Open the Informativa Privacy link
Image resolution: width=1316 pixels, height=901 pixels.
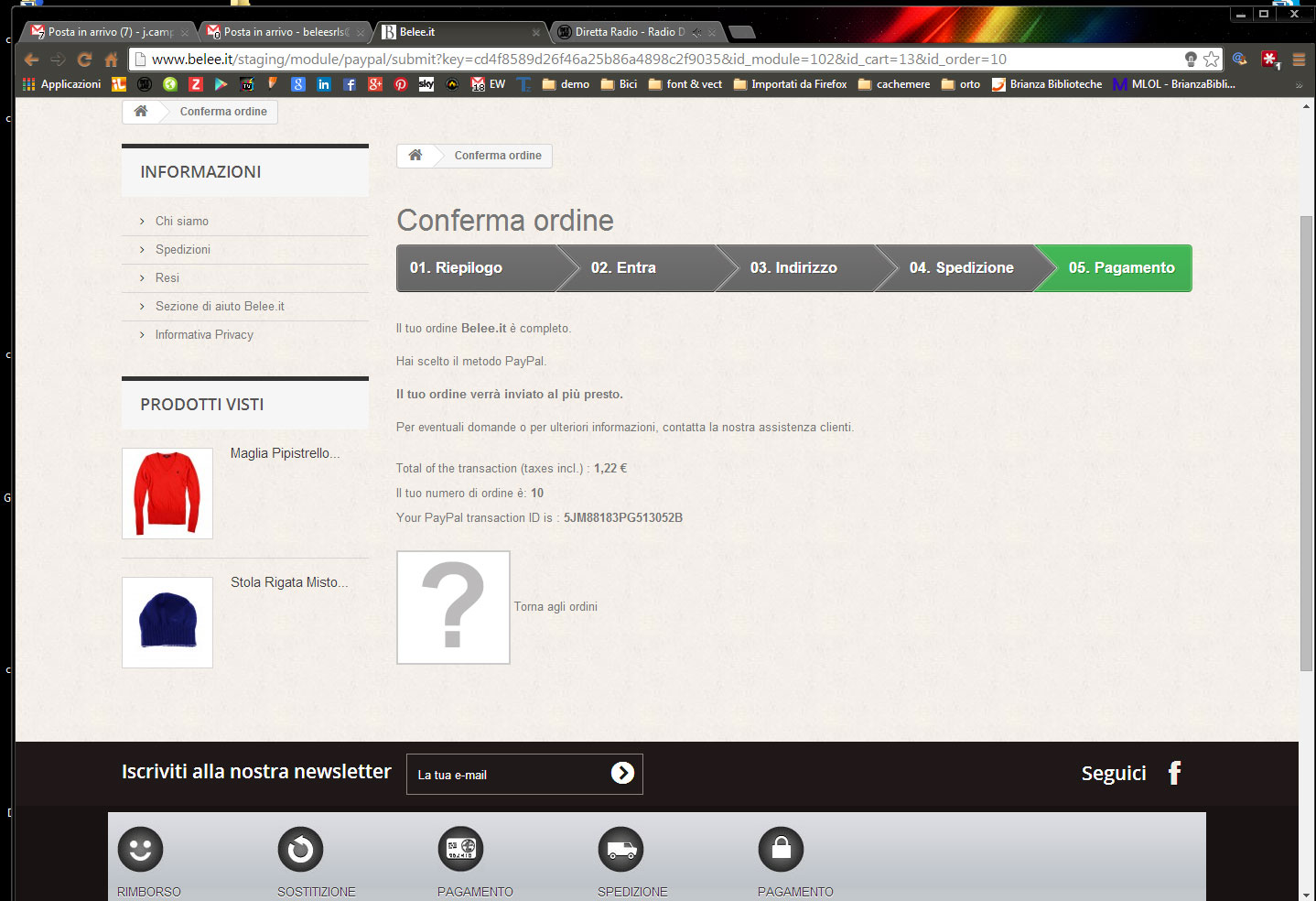[204, 334]
